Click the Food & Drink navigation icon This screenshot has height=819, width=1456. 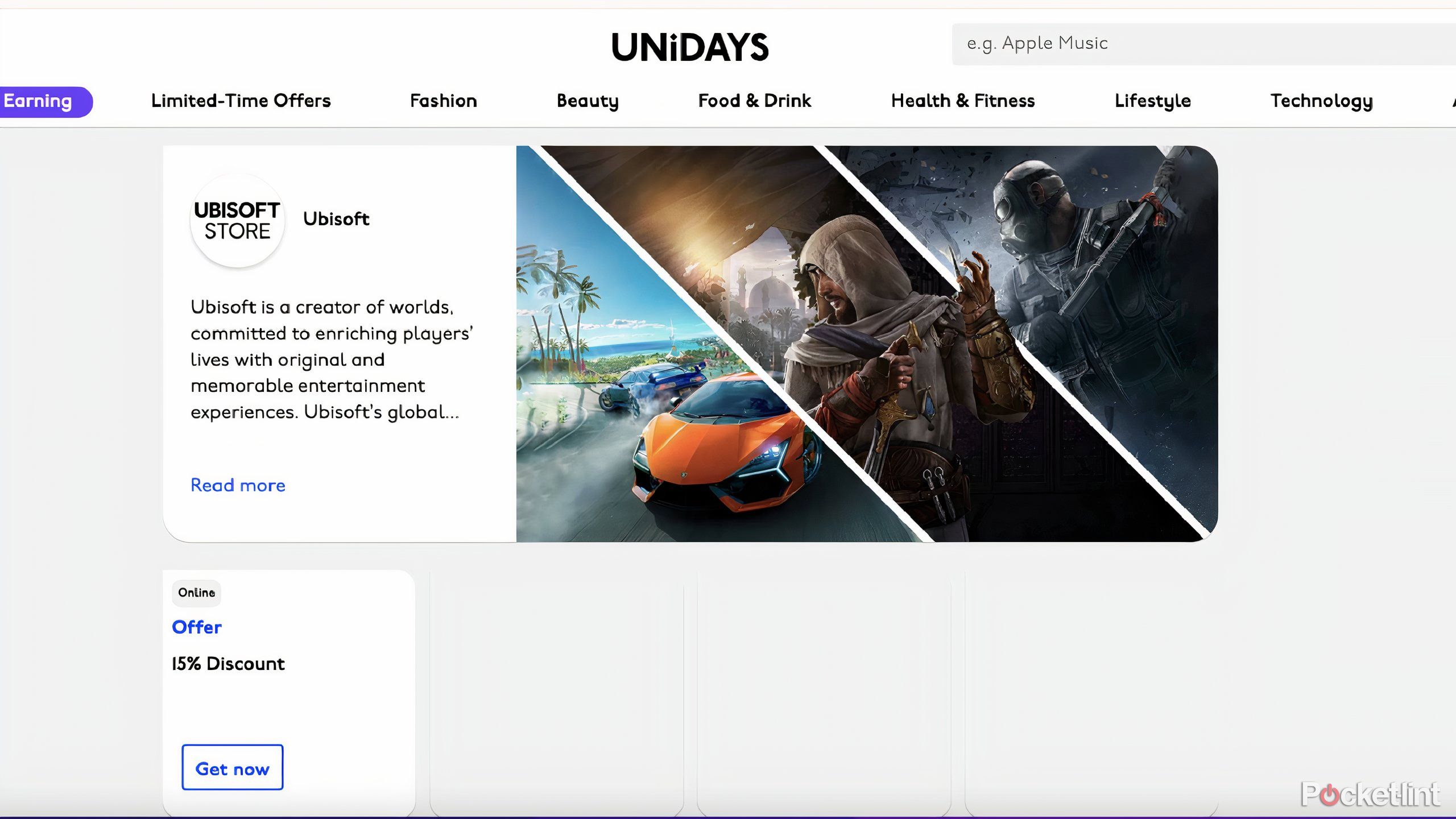(x=754, y=100)
